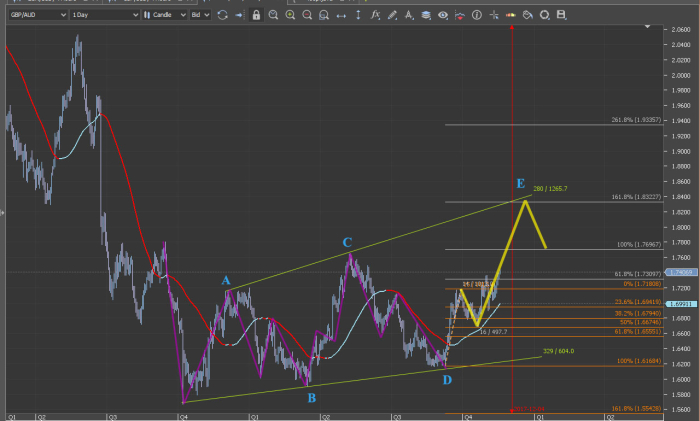700x421 pixels.
Task: Open the stacked layers icon
Action: (x=426, y=15)
